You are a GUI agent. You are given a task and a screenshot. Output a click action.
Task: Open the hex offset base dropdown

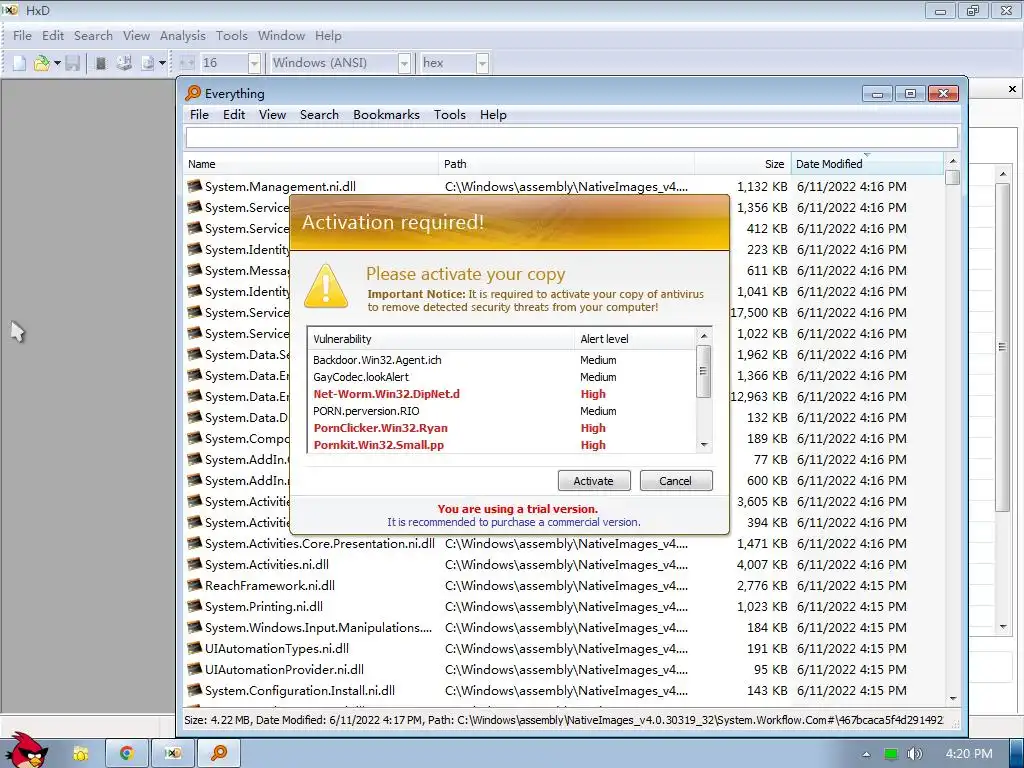click(482, 63)
